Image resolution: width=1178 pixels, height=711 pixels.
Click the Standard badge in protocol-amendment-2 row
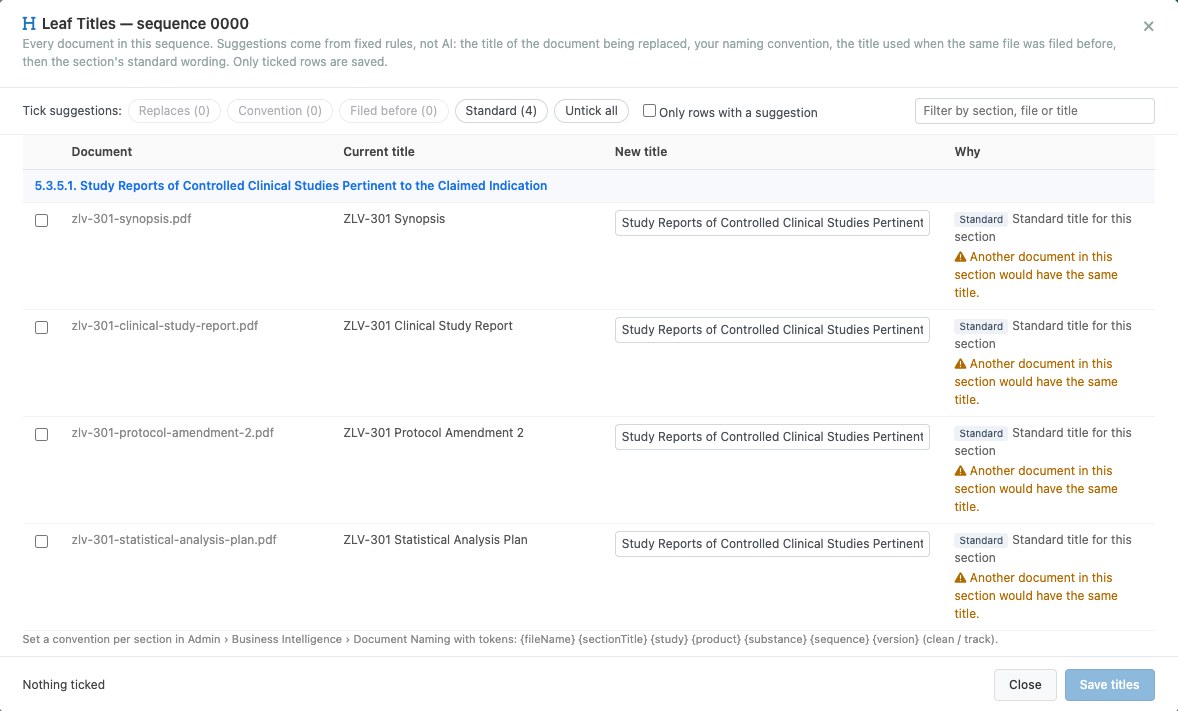(980, 434)
